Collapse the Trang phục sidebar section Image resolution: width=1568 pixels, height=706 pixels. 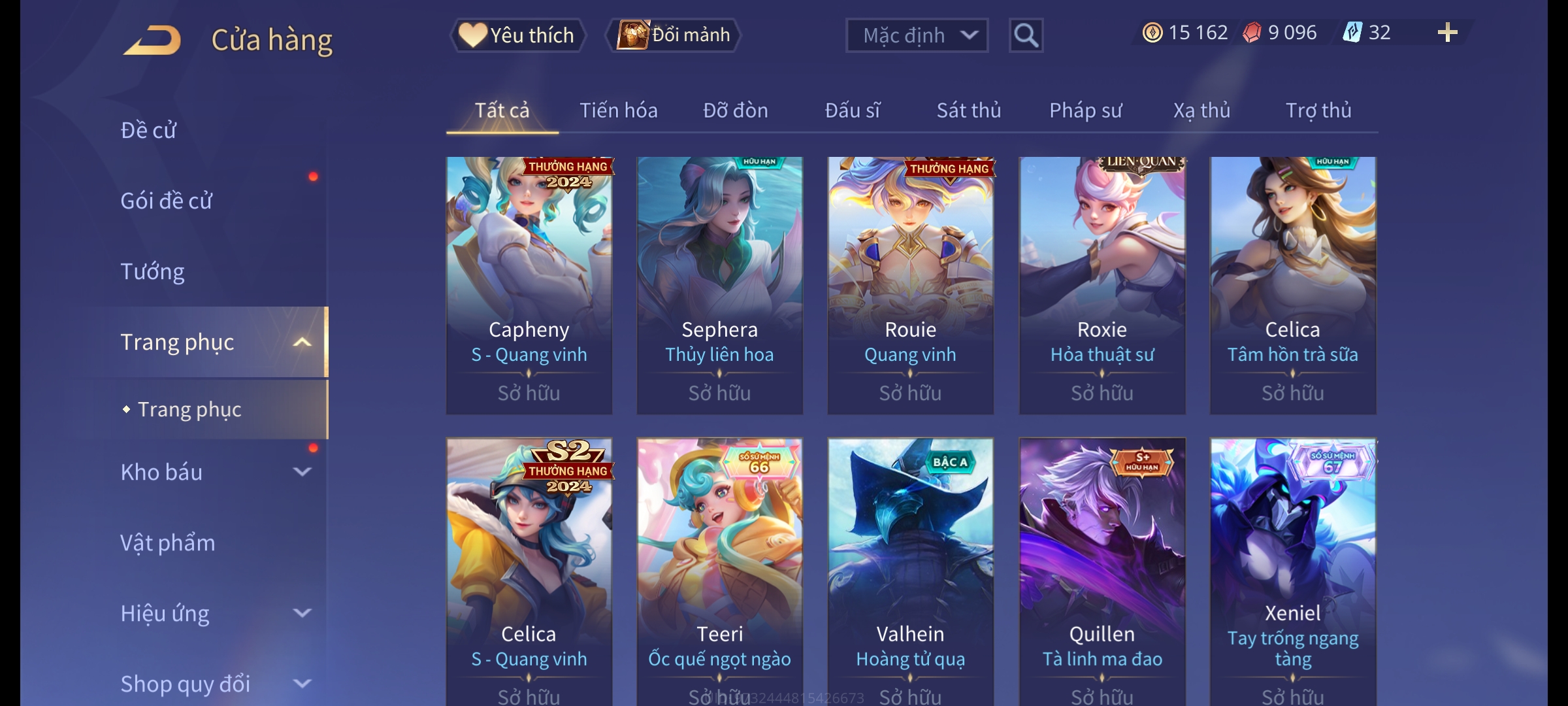pyautogui.click(x=302, y=342)
